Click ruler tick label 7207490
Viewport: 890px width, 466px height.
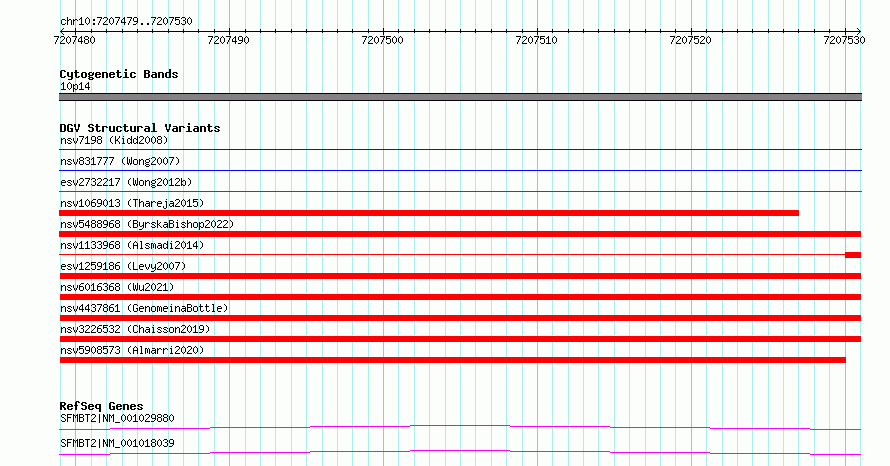[x=228, y=40]
